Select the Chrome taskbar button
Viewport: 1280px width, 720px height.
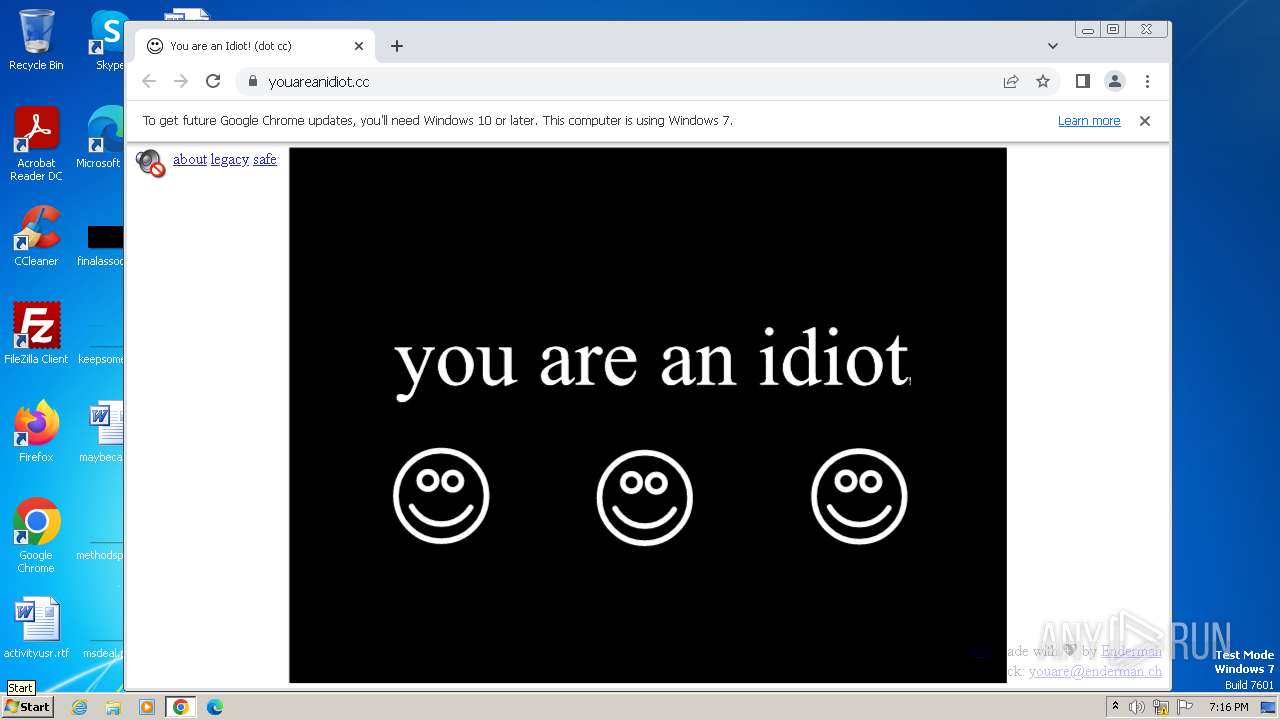181,707
